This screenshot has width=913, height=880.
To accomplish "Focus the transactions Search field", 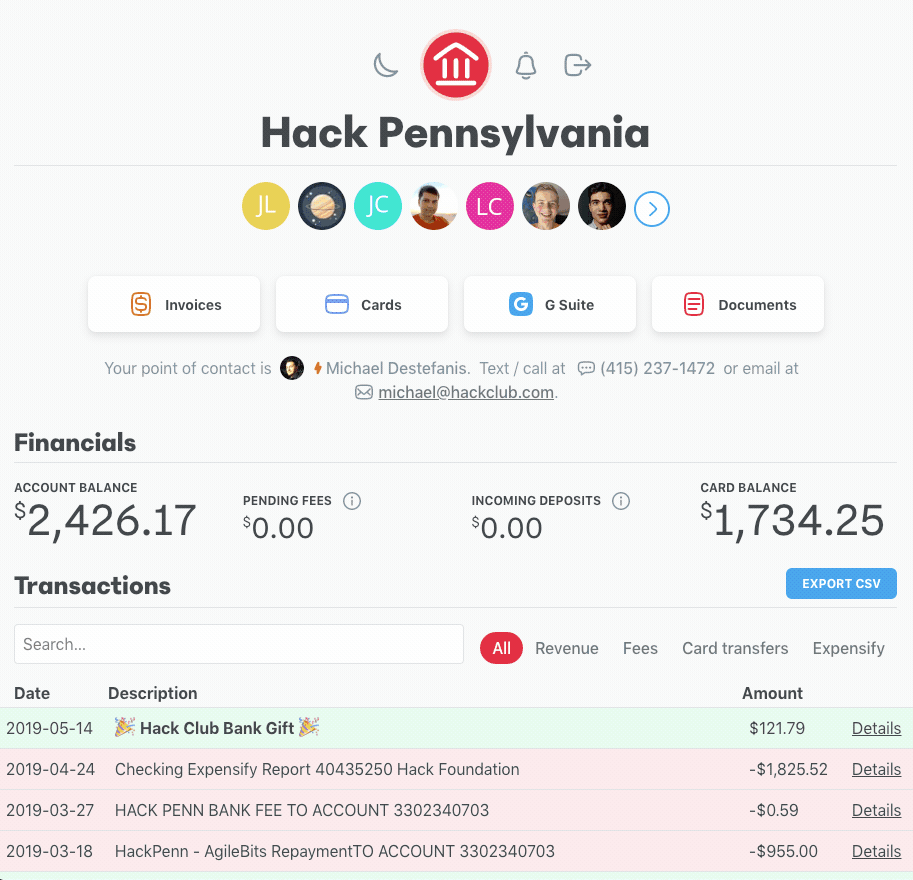I will point(239,644).
